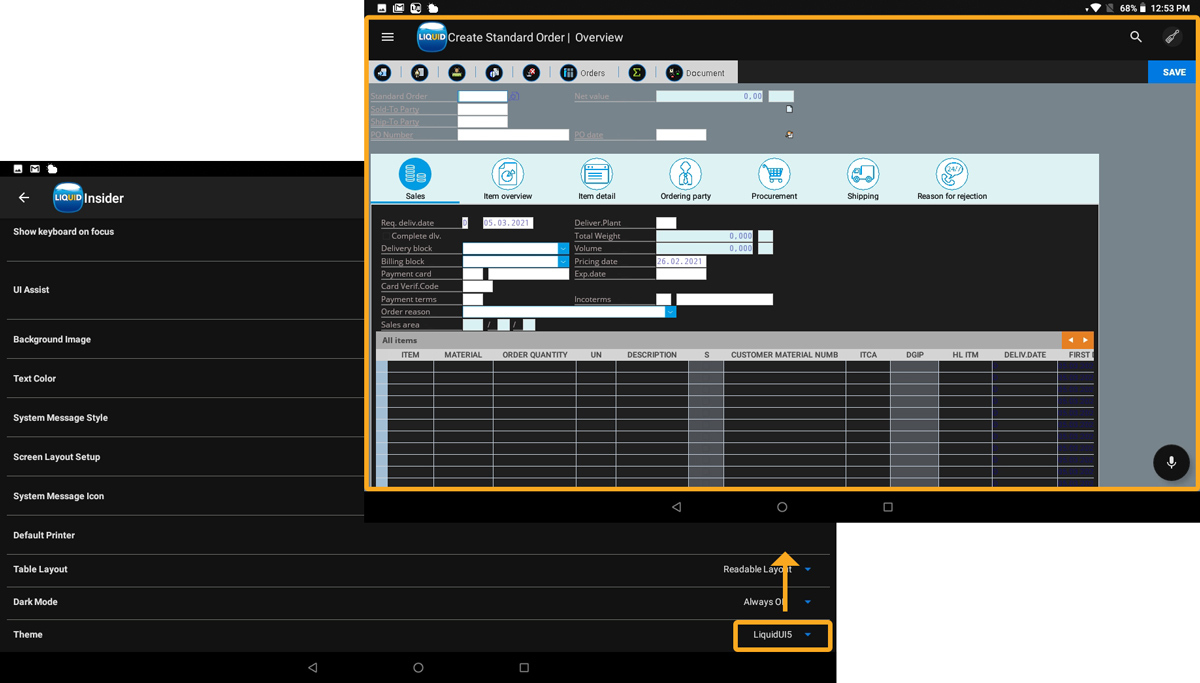Switch to the Item overview tab

[x=508, y=180]
